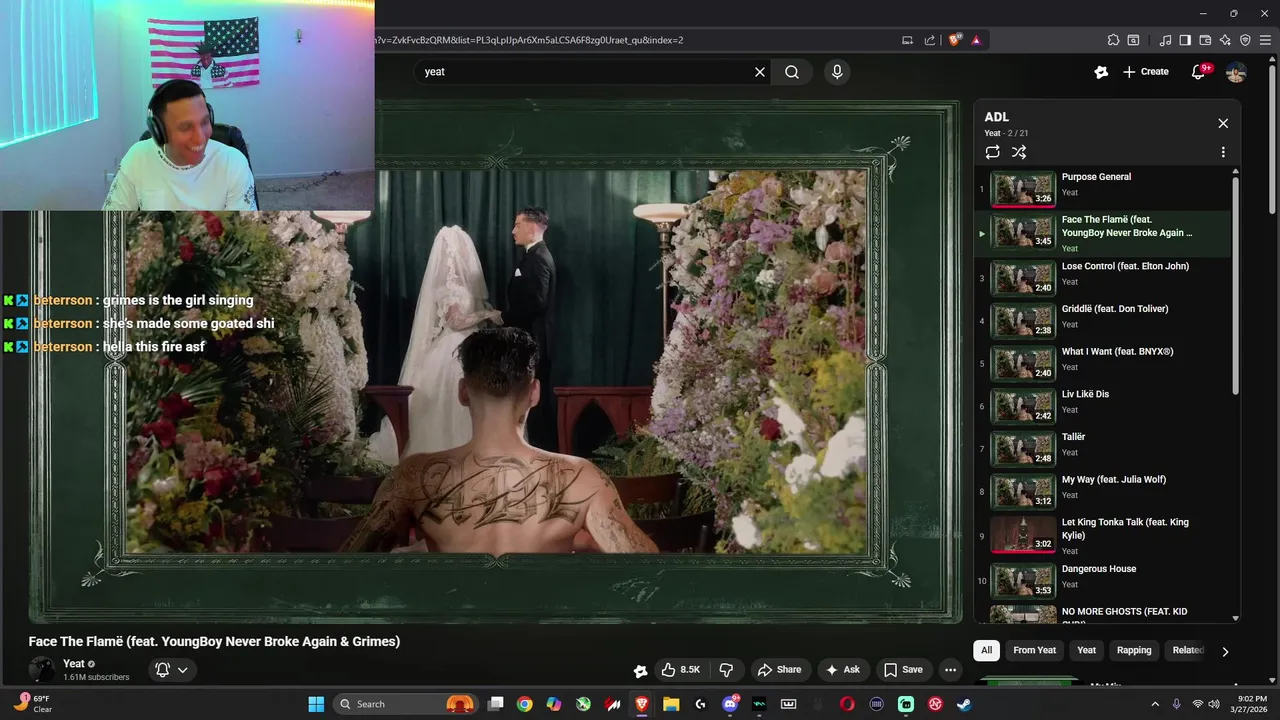The width and height of the screenshot is (1280, 720).
Task: Click the share page icon in address bar
Action: 930,40
